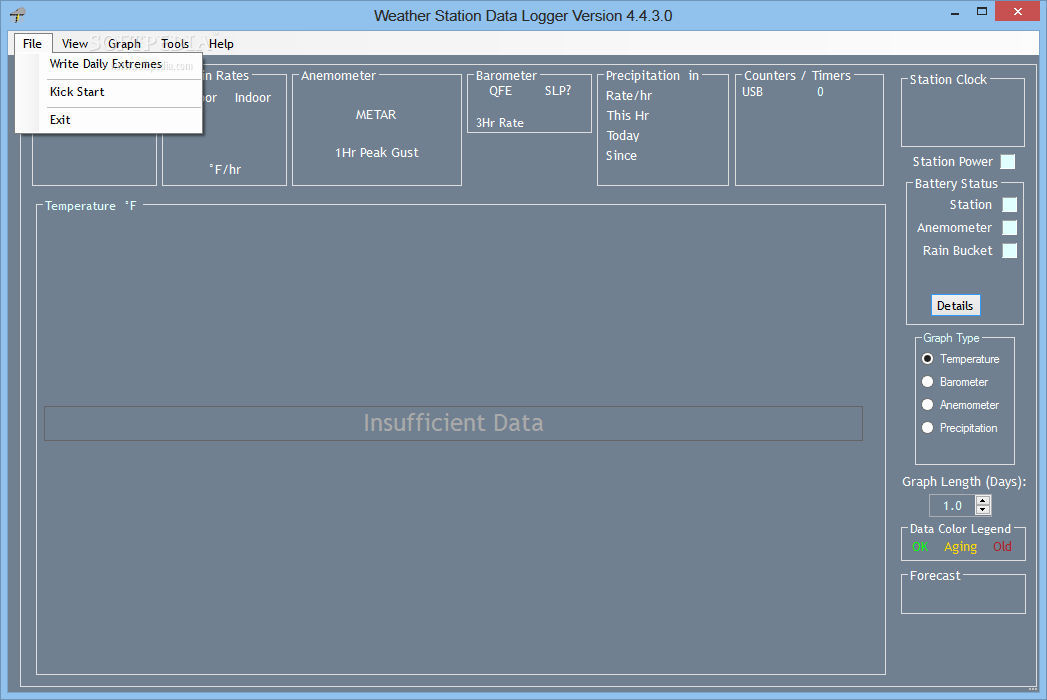Click the QFE barometer label

(500, 91)
